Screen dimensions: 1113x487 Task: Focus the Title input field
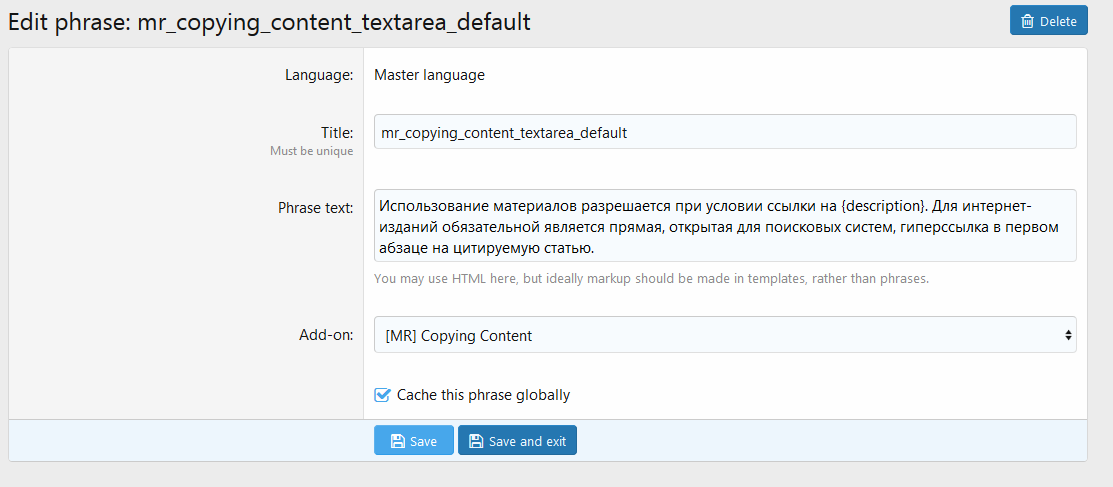coord(724,132)
